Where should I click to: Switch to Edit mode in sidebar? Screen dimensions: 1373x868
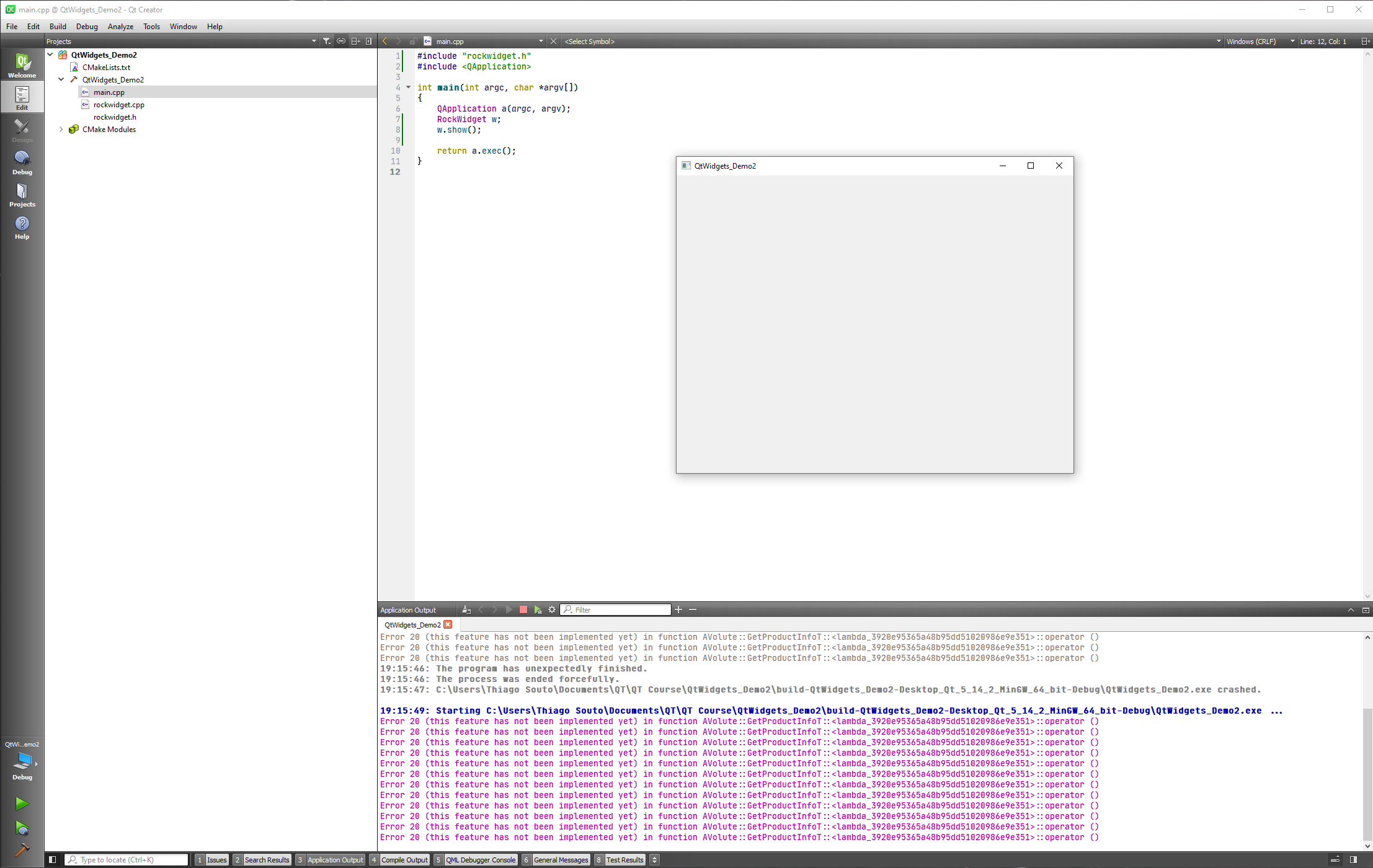click(x=22, y=97)
